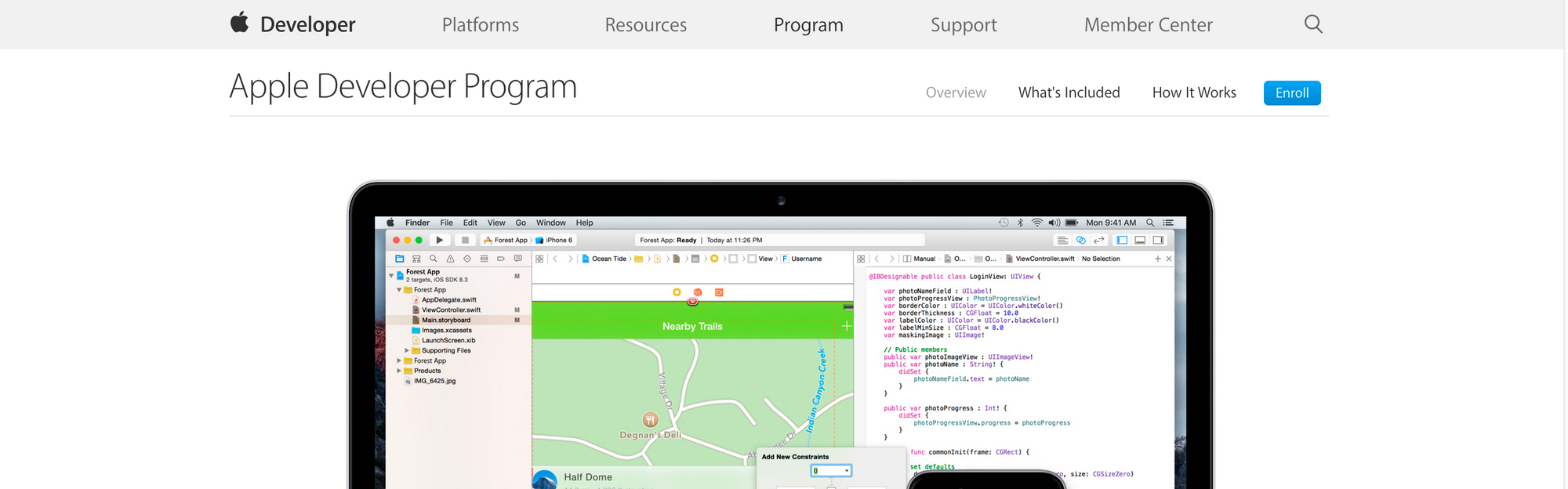Click the blue Enroll button
Viewport: 1568px width, 489px height.
tap(1291, 92)
